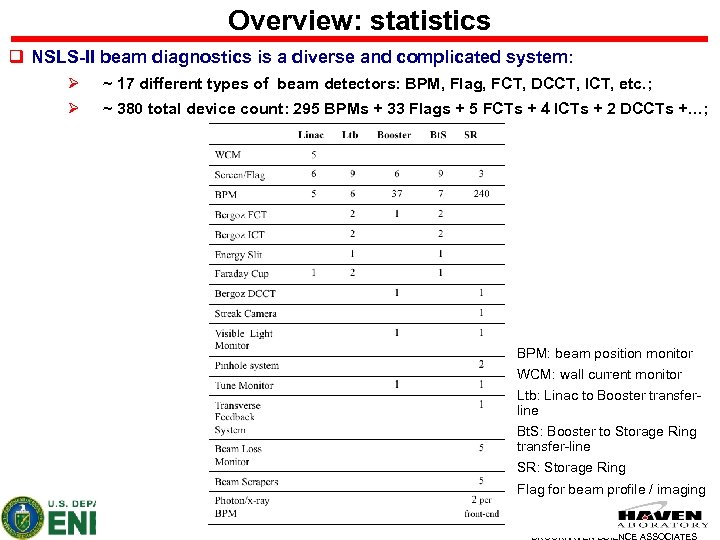720x540 pixels.
Task: Click the red square bullet beside NSLS-II
Action: point(17,57)
